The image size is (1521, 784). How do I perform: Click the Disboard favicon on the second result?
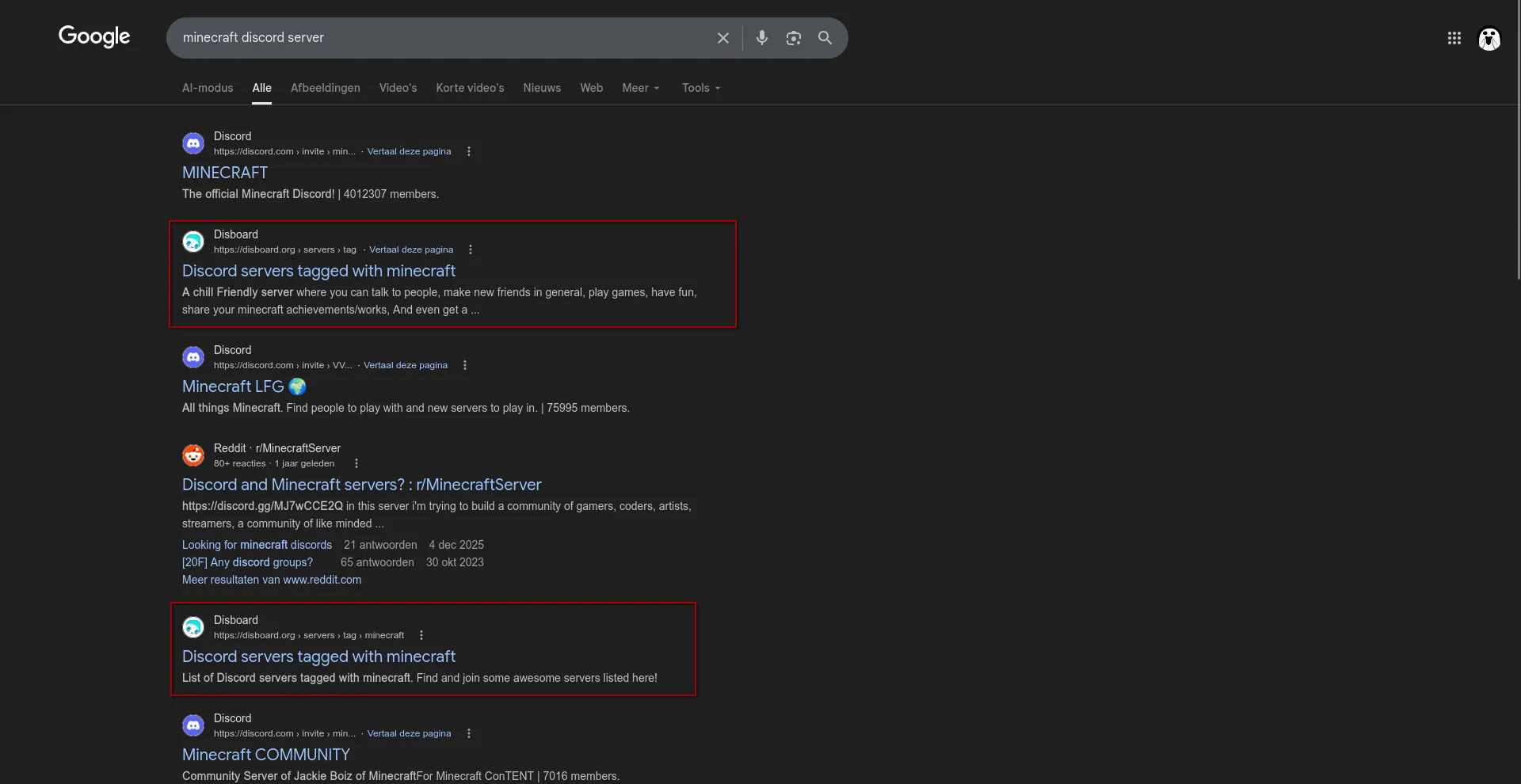click(x=193, y=242)
